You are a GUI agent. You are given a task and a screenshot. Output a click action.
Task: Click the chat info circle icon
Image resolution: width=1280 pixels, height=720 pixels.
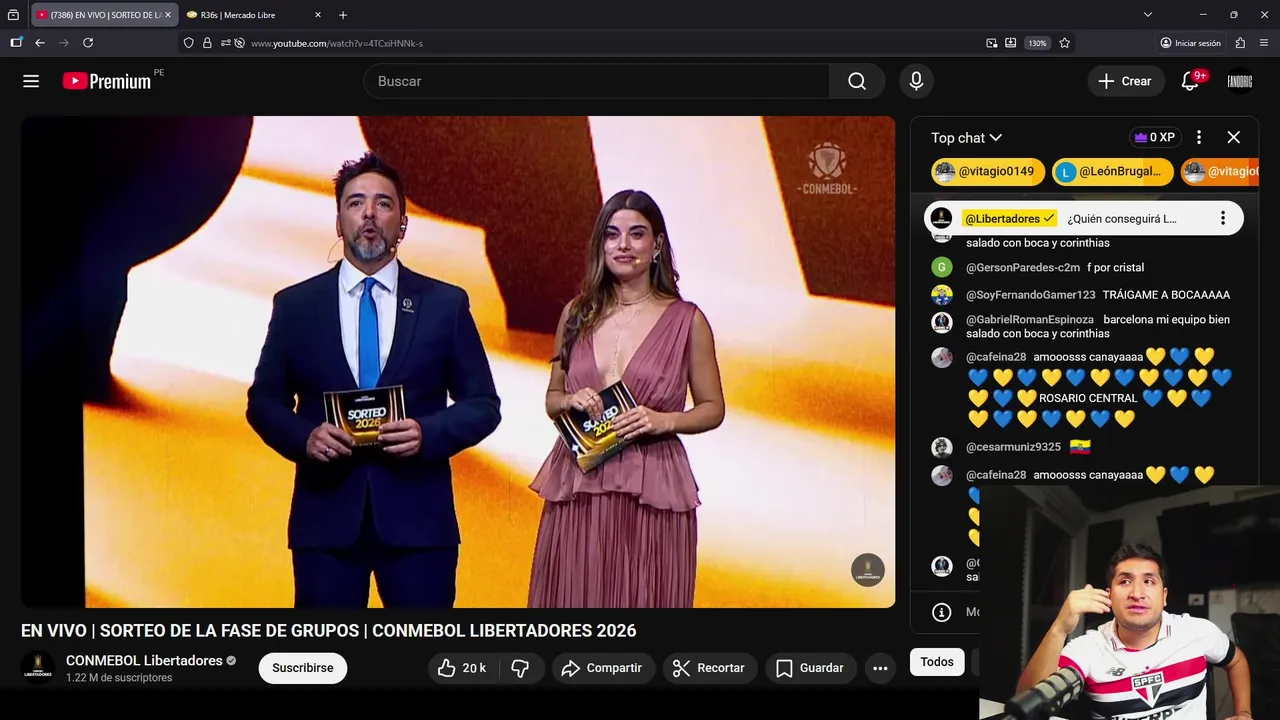click(x=941, y=612)
